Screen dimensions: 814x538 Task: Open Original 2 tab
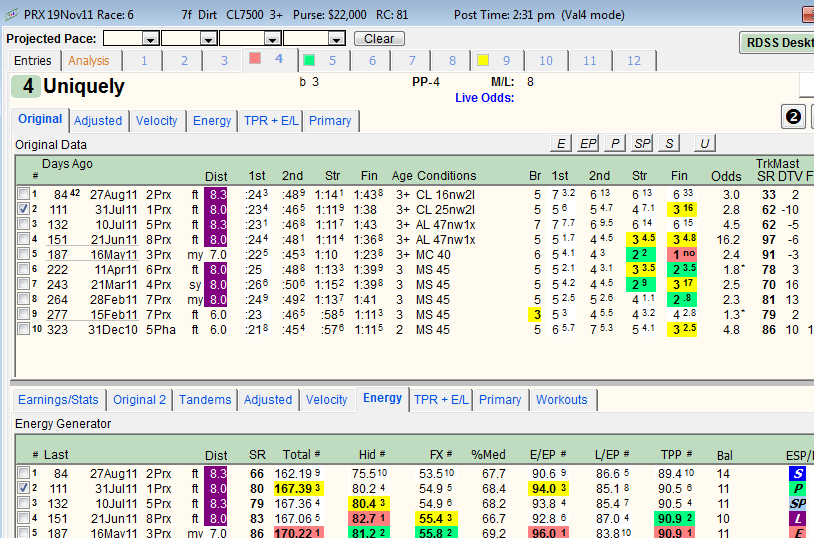(x=140, y=400)
